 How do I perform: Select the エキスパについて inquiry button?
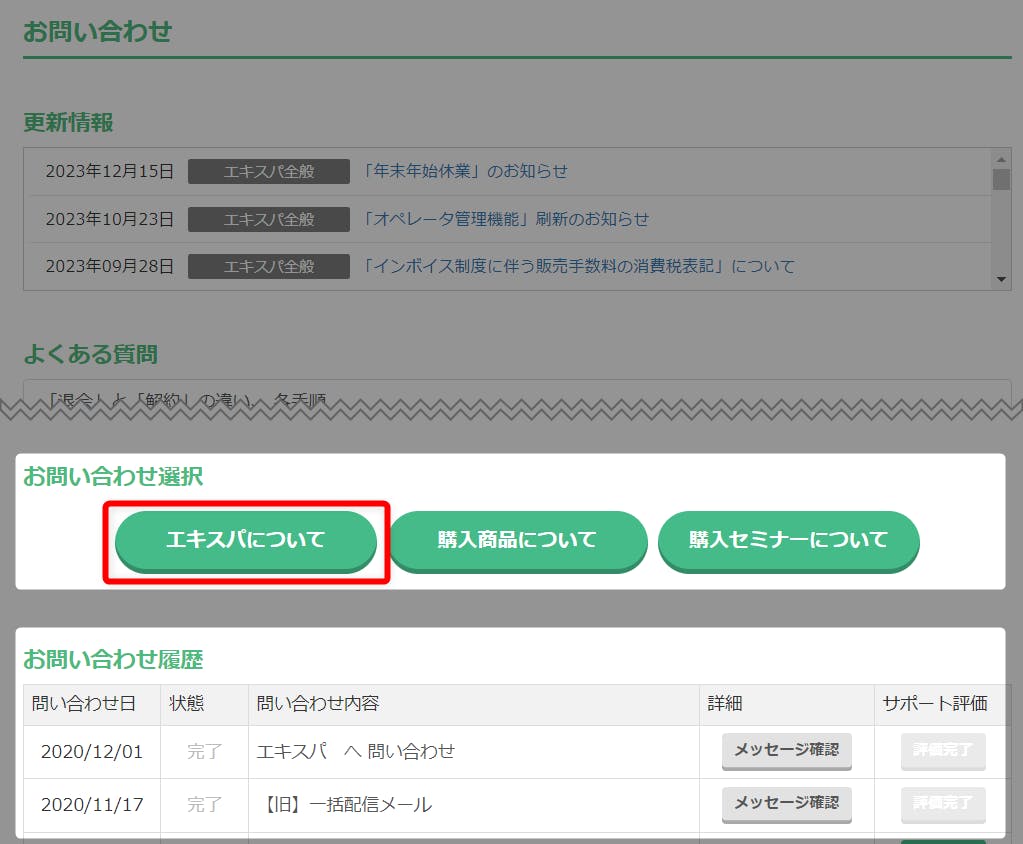tap(246, 541)
